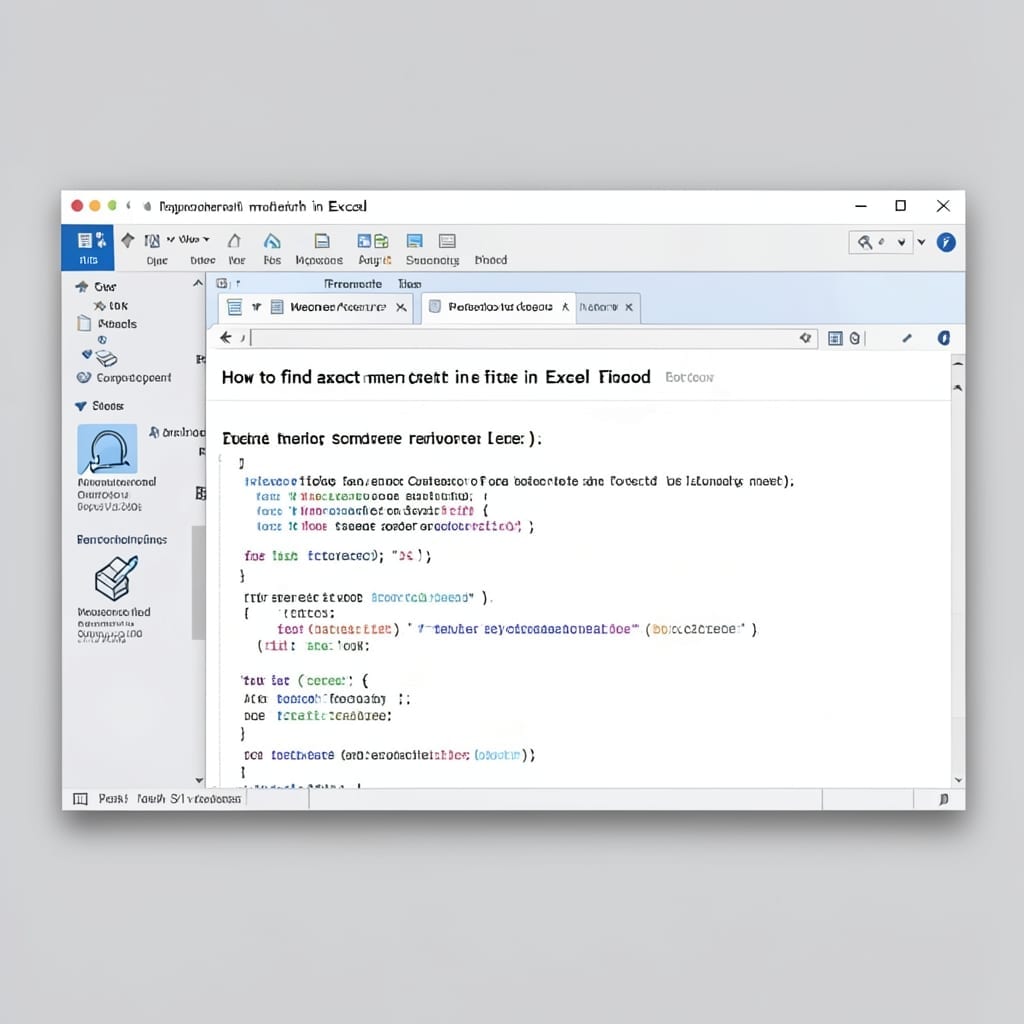Click the magnifier inside the ribbon search box

pyautogui.click(x=865, y=243)
